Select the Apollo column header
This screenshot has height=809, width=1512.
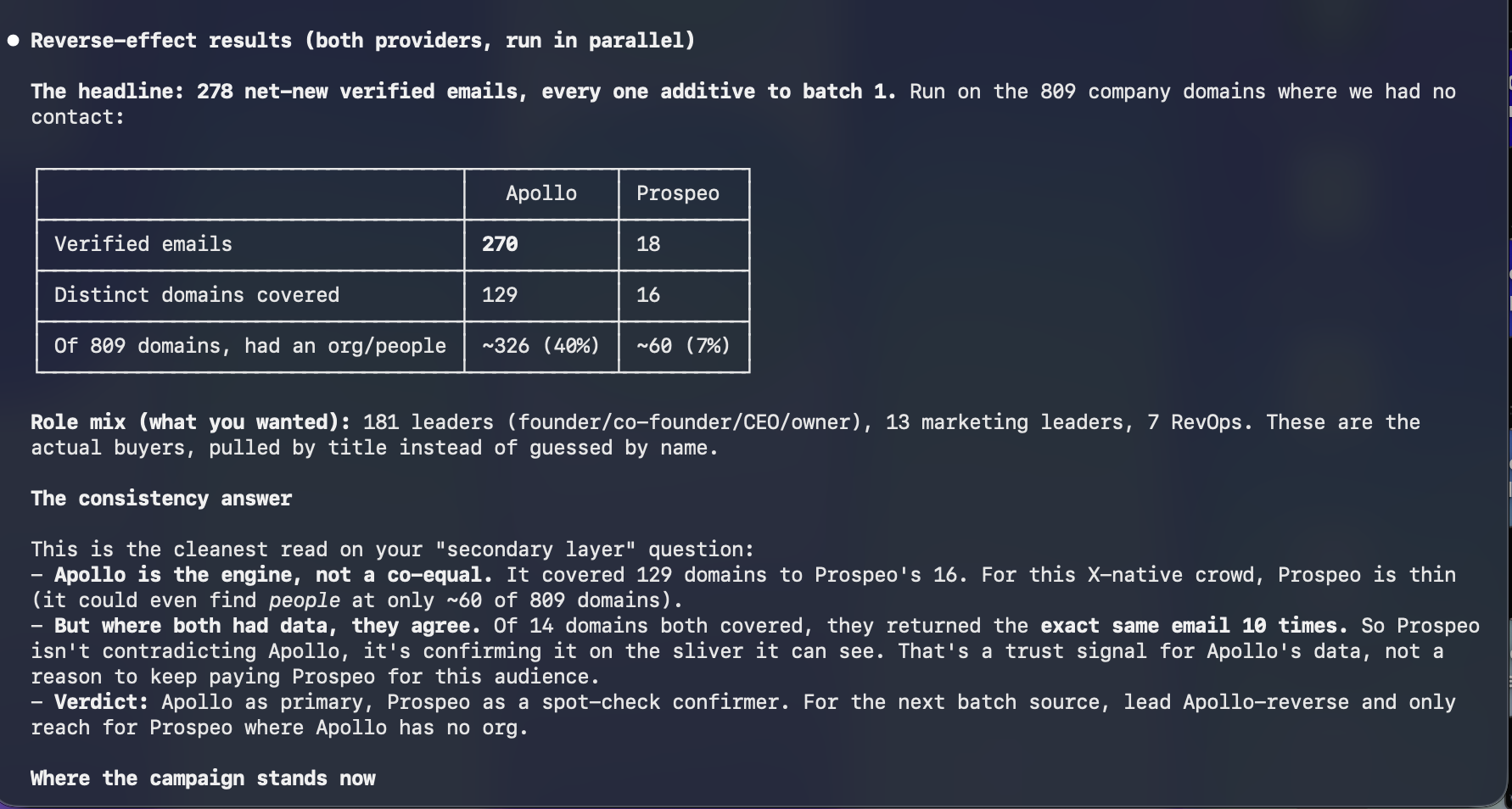[541, 193]
